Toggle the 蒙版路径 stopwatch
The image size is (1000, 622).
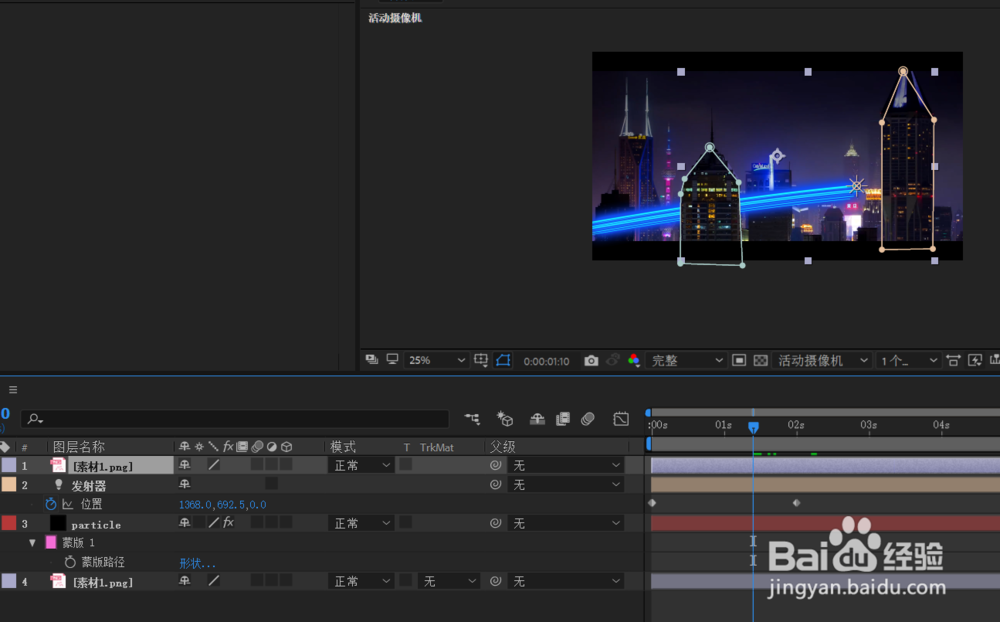(70, 562)
